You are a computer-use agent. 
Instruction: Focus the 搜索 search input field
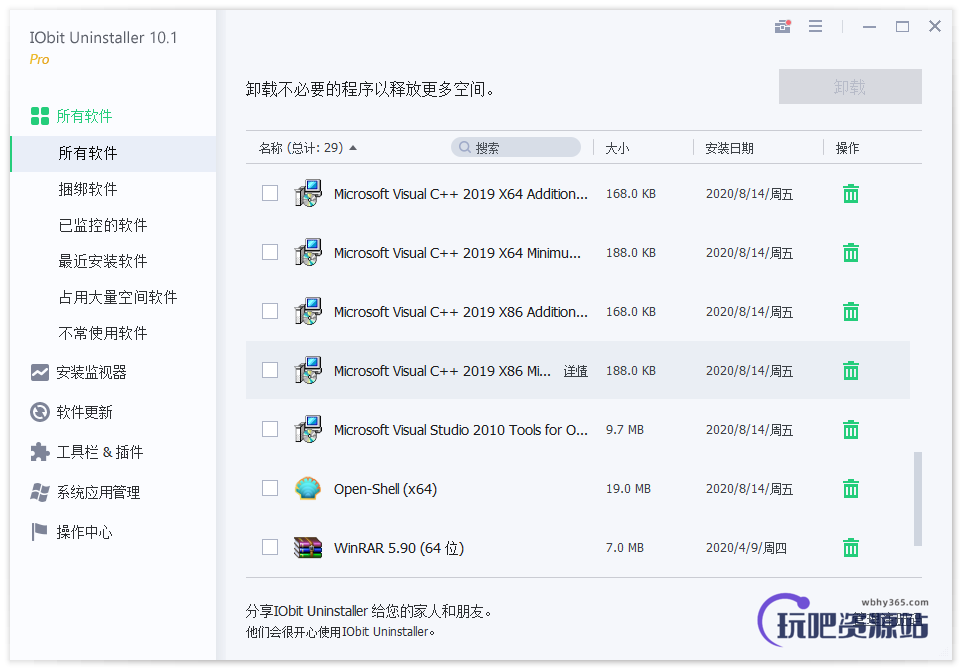[x=516, y=147]
